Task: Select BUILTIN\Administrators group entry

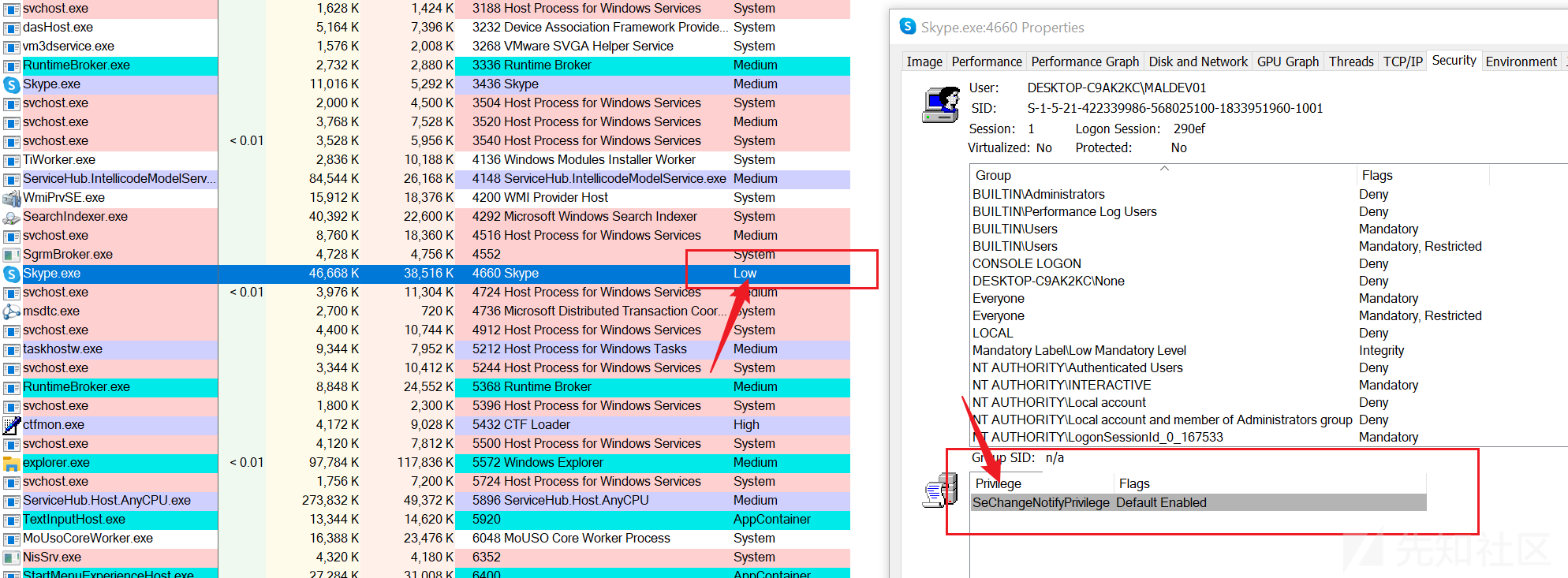Action: 1039,194
